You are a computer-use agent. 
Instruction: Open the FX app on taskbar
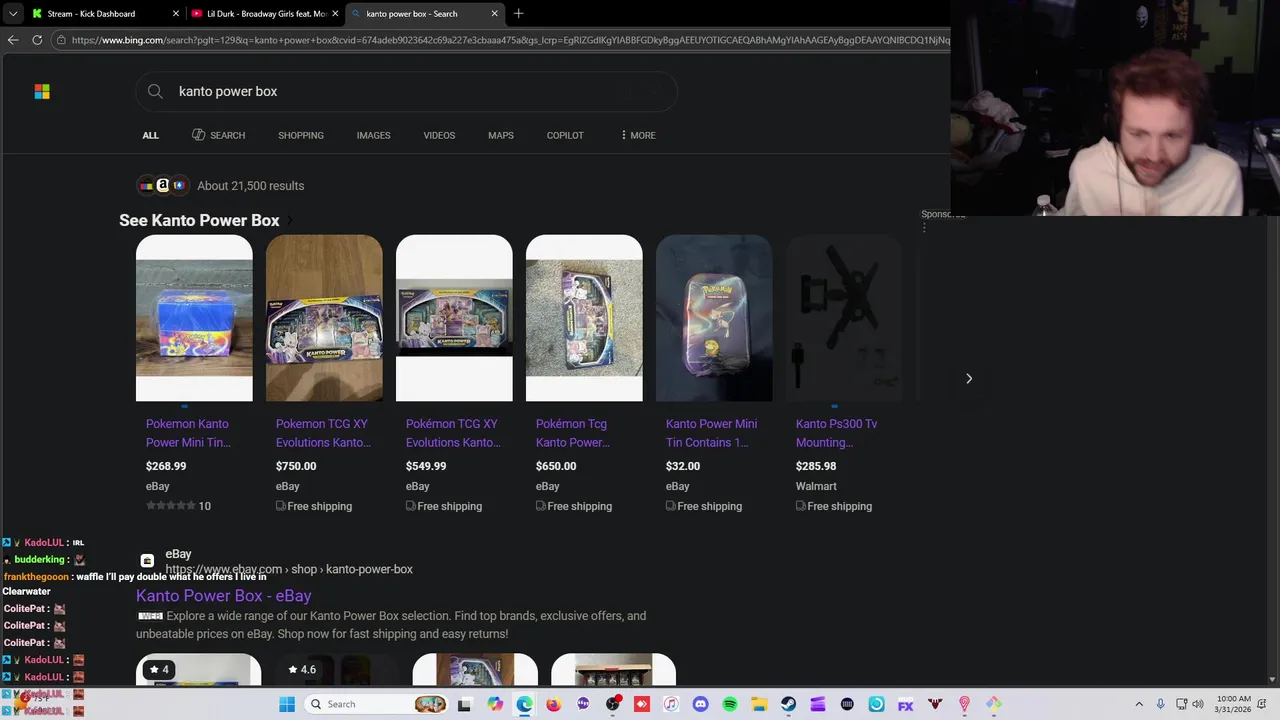coord(905,704)
